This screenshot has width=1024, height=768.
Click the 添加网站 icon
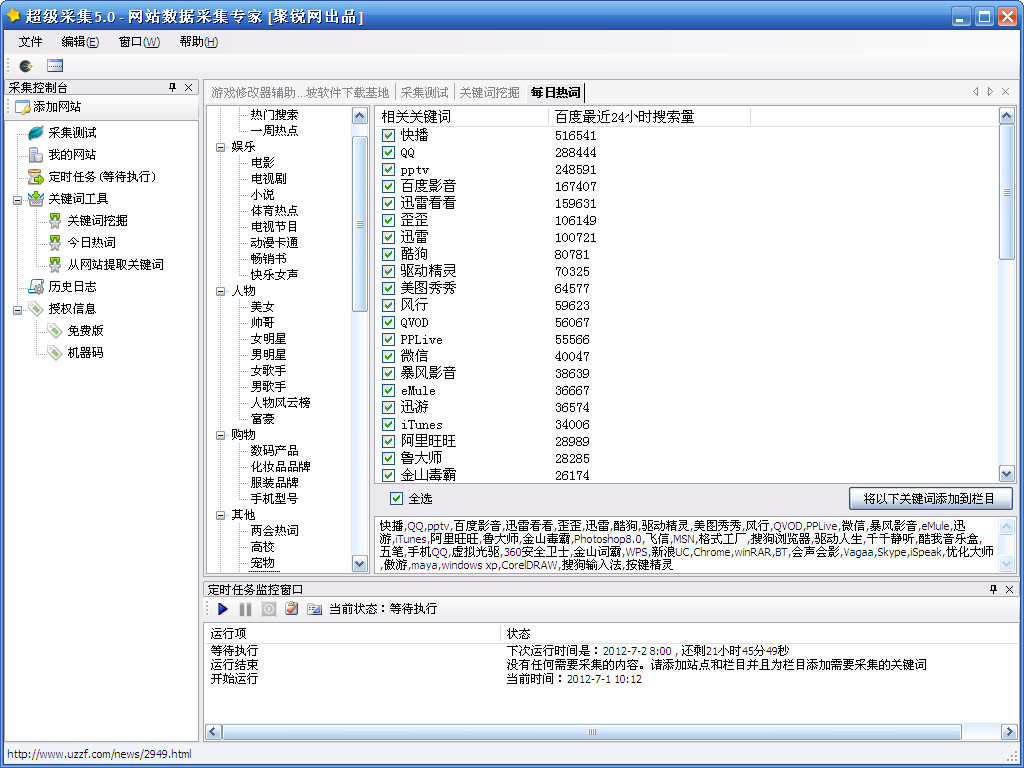[23, 107]
